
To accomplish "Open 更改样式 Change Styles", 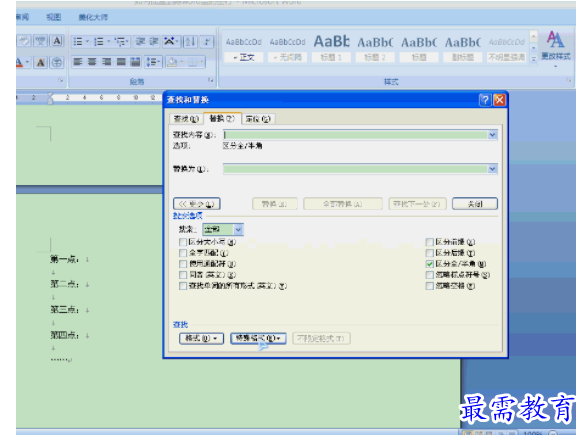I will [555, 48].
